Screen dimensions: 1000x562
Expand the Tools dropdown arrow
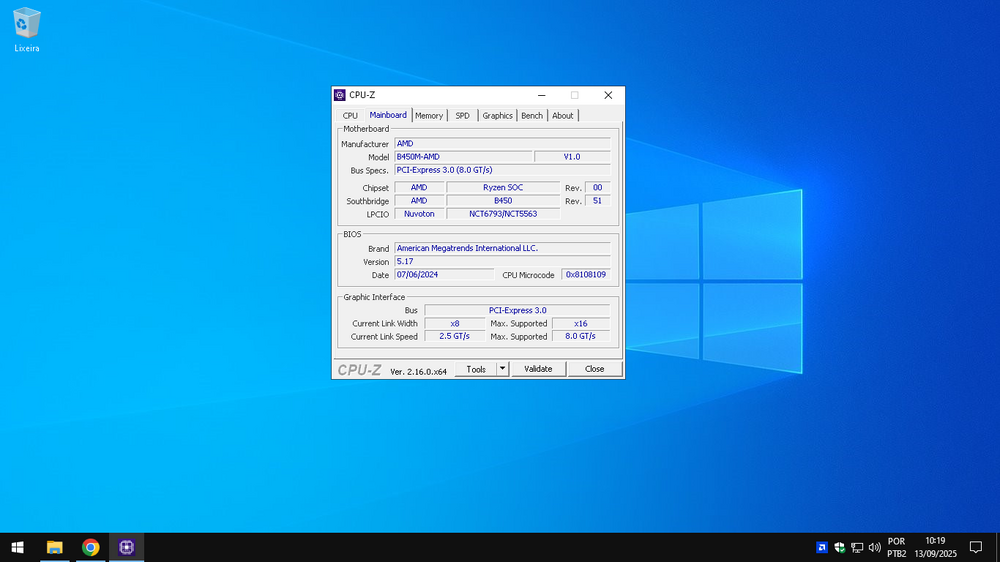[x=503, y=369]
